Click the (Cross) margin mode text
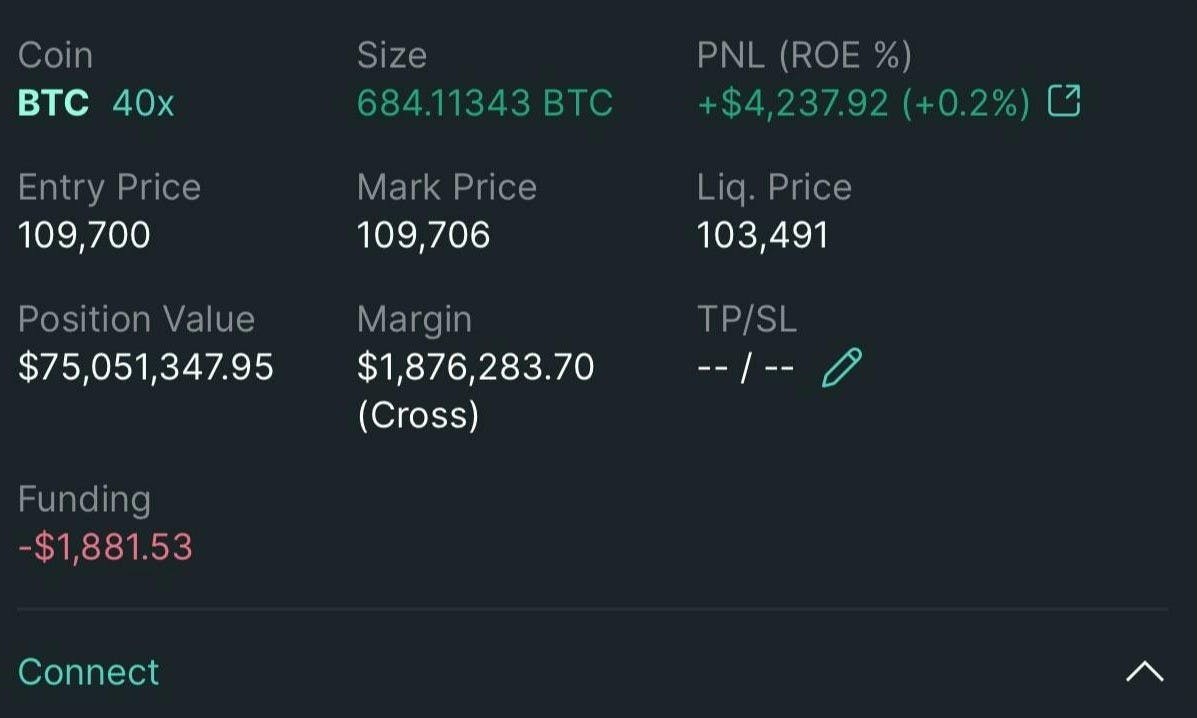Image resolution: width=1197 pixels, height=718 pixels. (x=418, y=415)
